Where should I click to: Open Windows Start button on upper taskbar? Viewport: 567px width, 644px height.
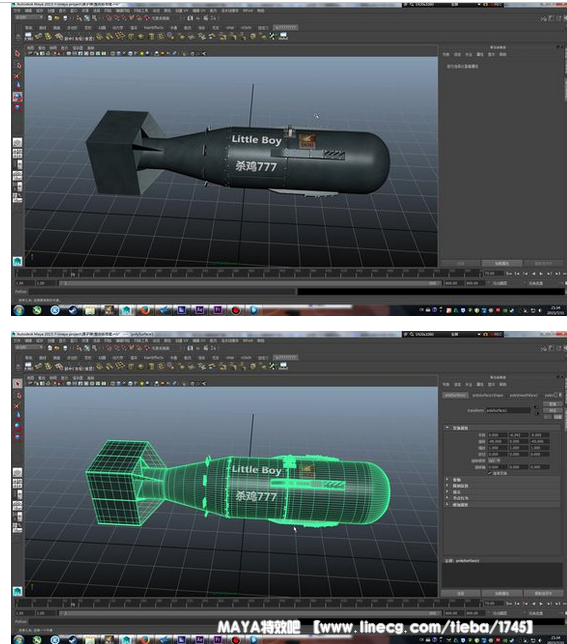coord(18,310)
